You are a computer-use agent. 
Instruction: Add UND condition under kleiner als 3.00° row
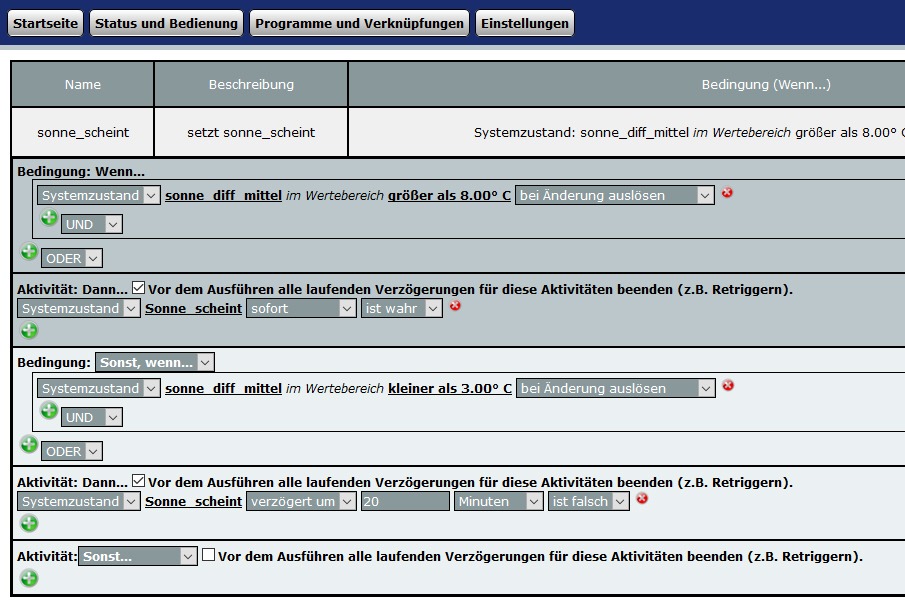point(49,411)
